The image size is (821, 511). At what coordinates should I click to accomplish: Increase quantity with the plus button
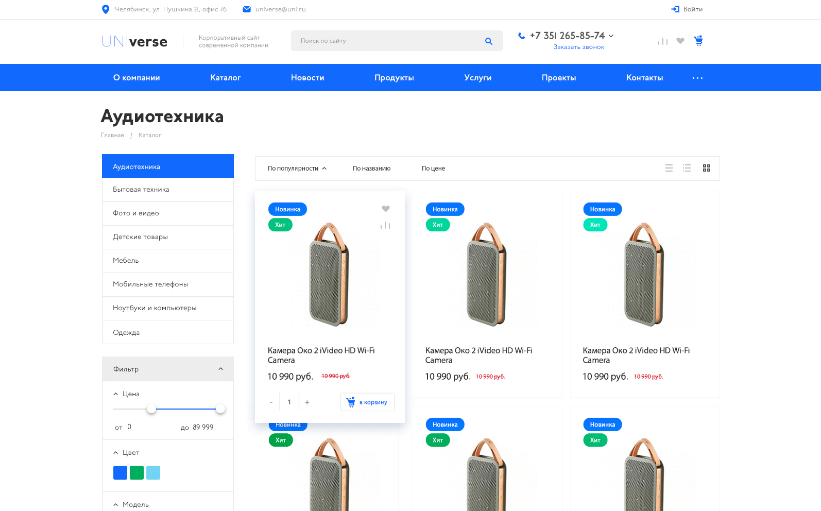pos(307,402)
